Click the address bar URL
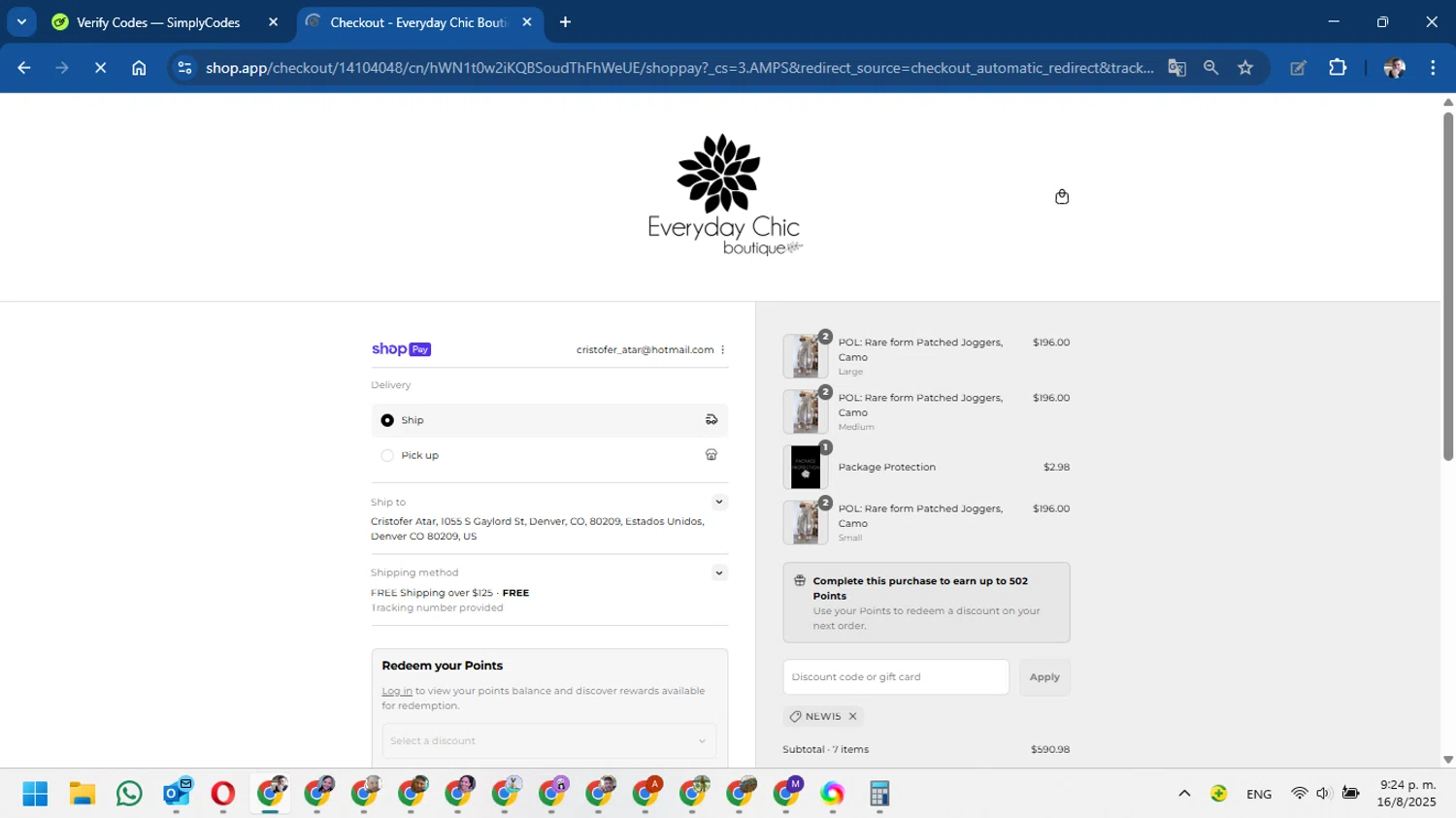This screenshot has height=818, width=1456. pyautogui.click(x=679, y=68)
